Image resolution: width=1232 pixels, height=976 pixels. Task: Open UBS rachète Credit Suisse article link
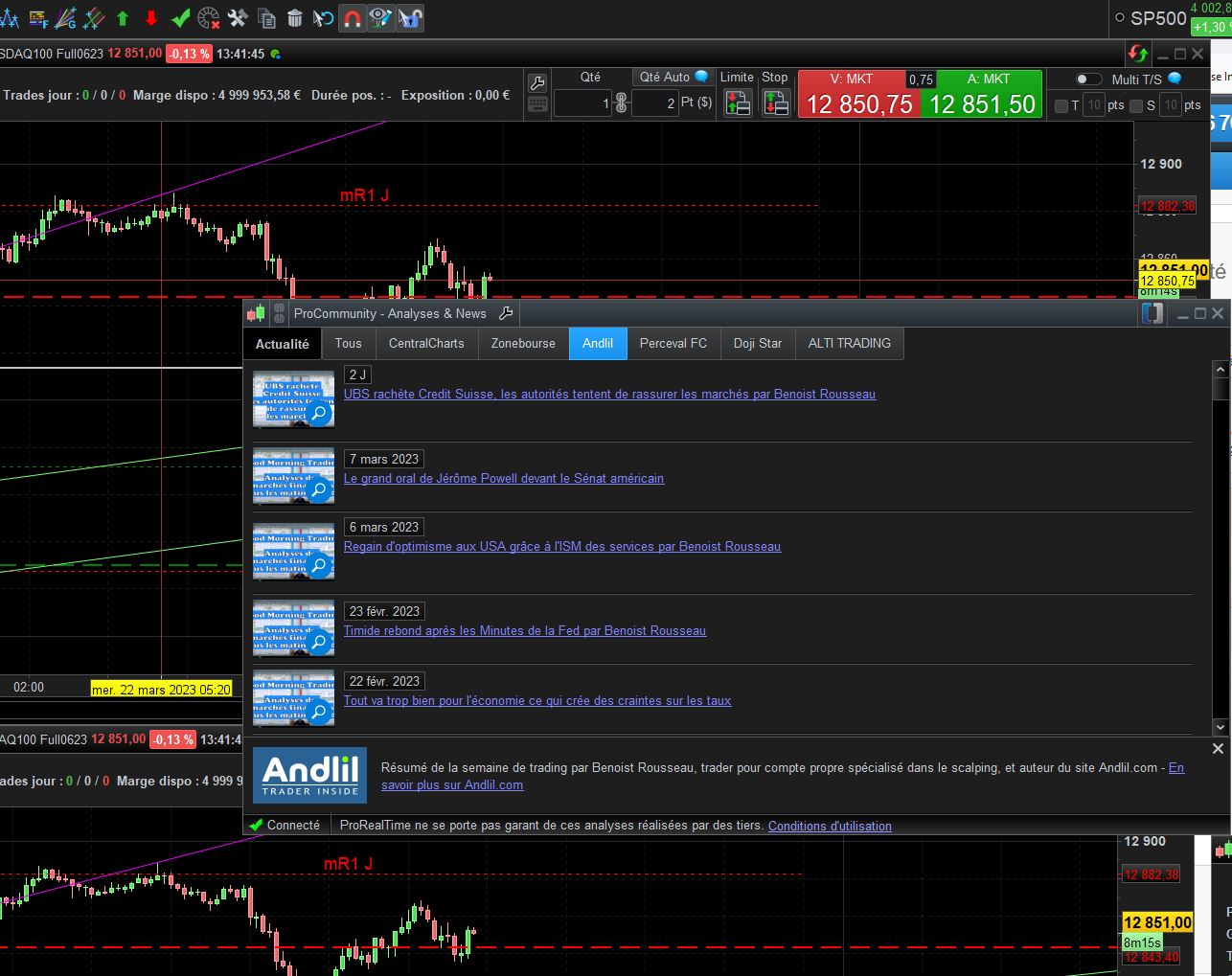point(609,394)
